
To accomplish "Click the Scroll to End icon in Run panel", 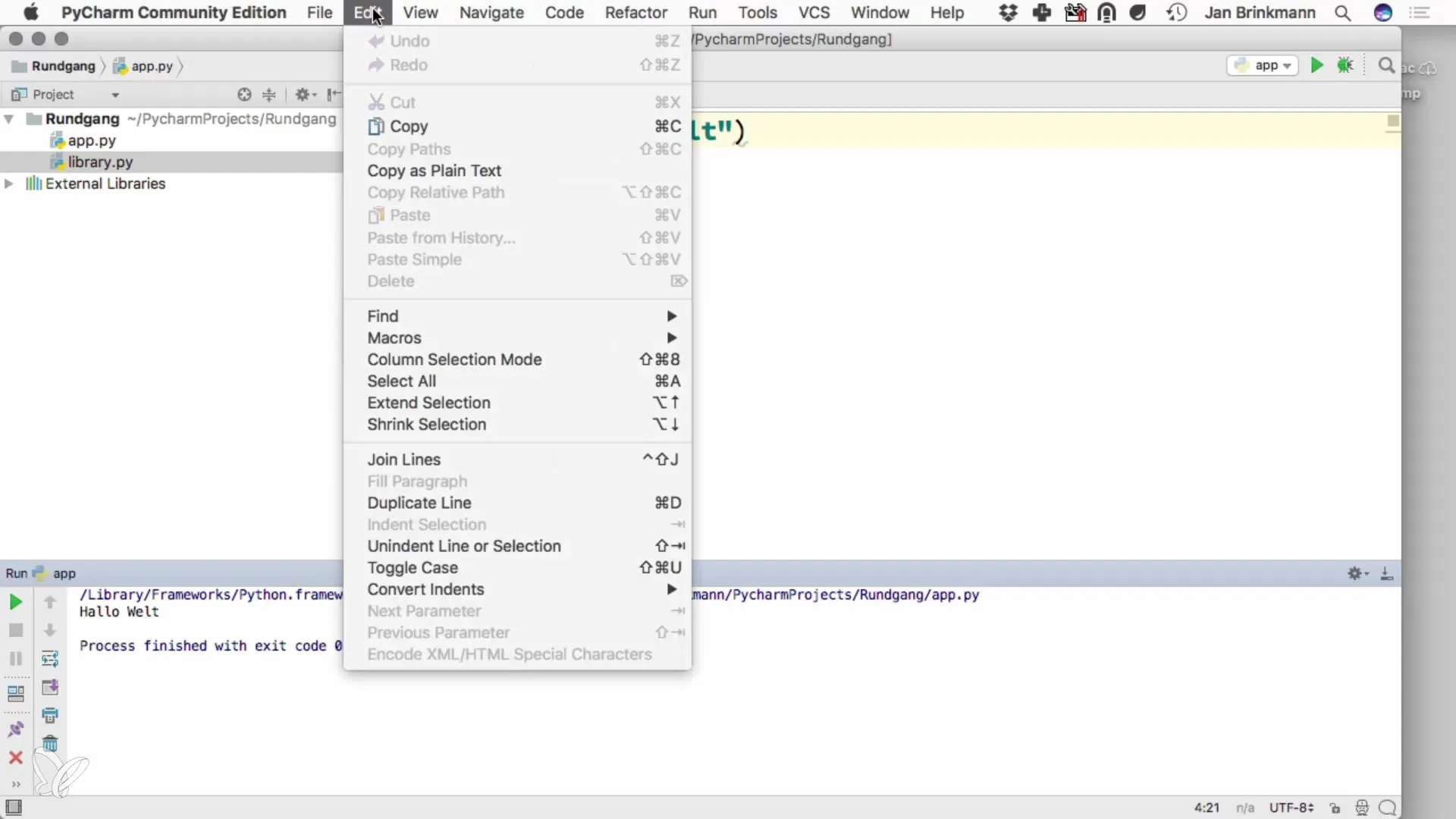I will pos(50,687).
